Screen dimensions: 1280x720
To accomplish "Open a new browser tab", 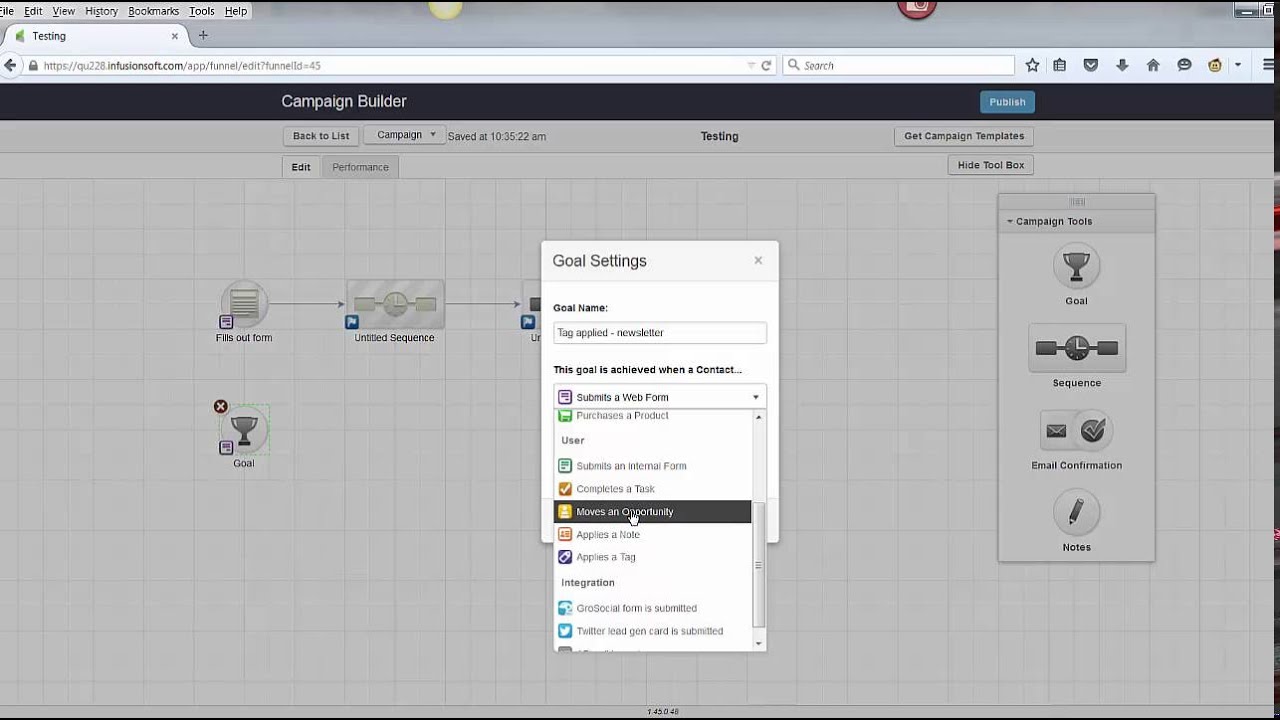I will click(203, 35).
